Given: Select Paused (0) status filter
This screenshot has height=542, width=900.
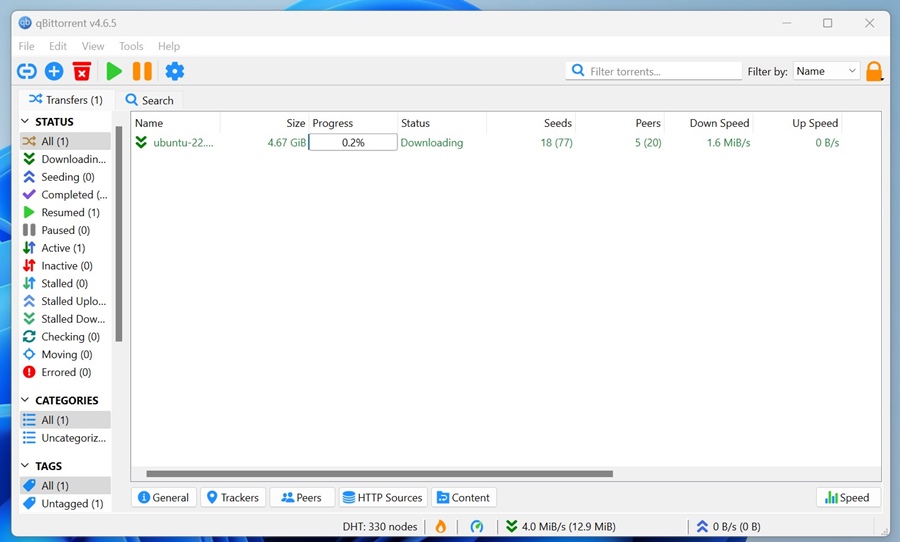Looking at the screenshot, I should [x=65, y=230].
